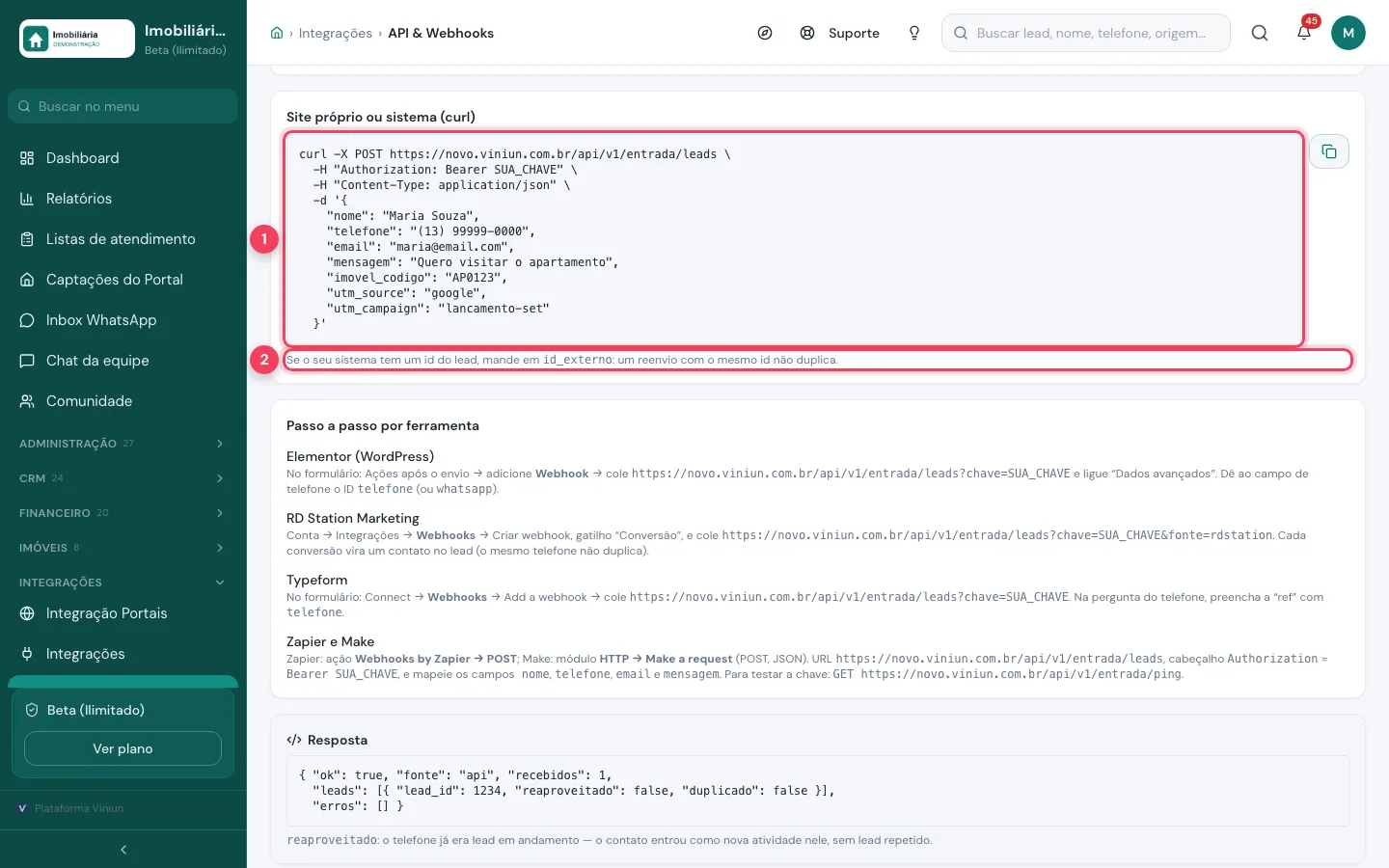Click the Beta (Ilimitado) plan label
The image size is (1389, 868).
click(x=95, y=710)
